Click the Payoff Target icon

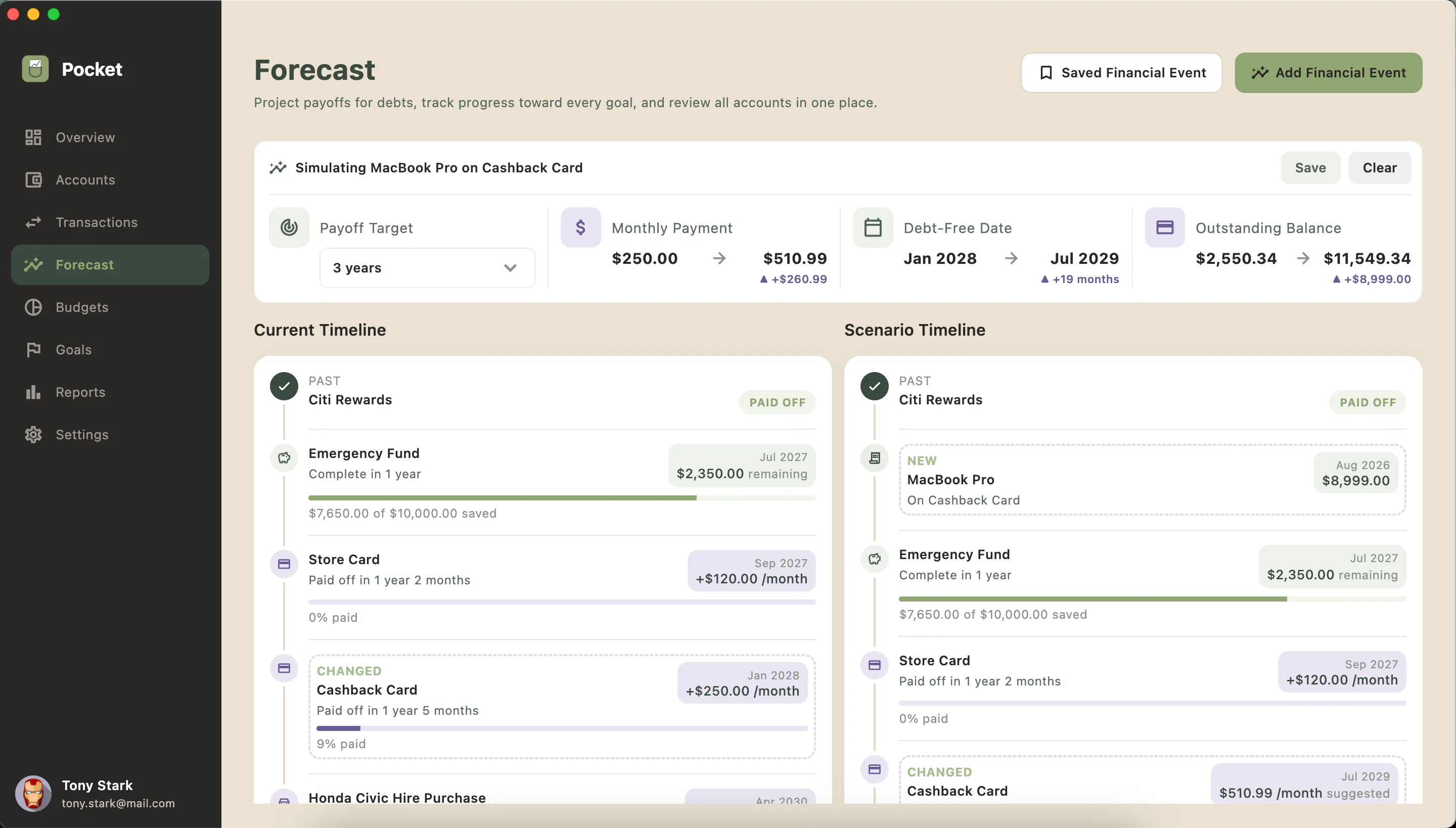(289, 227)
